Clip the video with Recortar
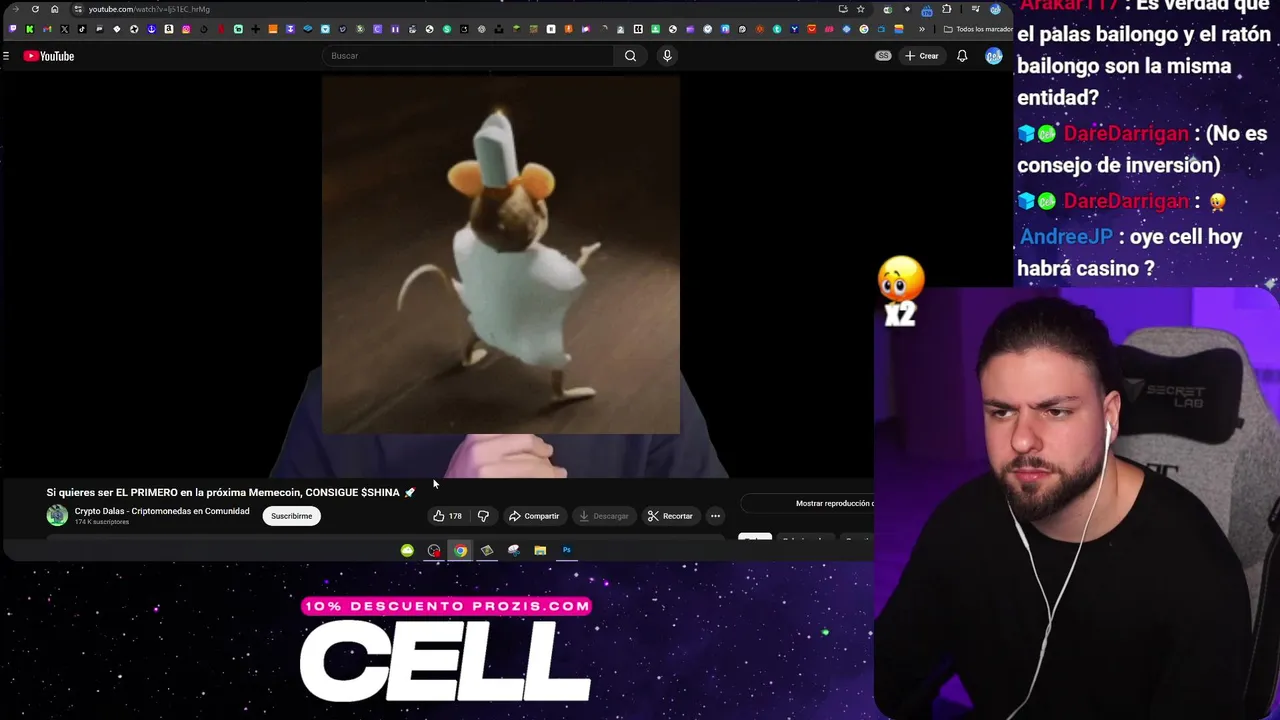This screenshot has height=720, width=1280. [x=670, y=516]
